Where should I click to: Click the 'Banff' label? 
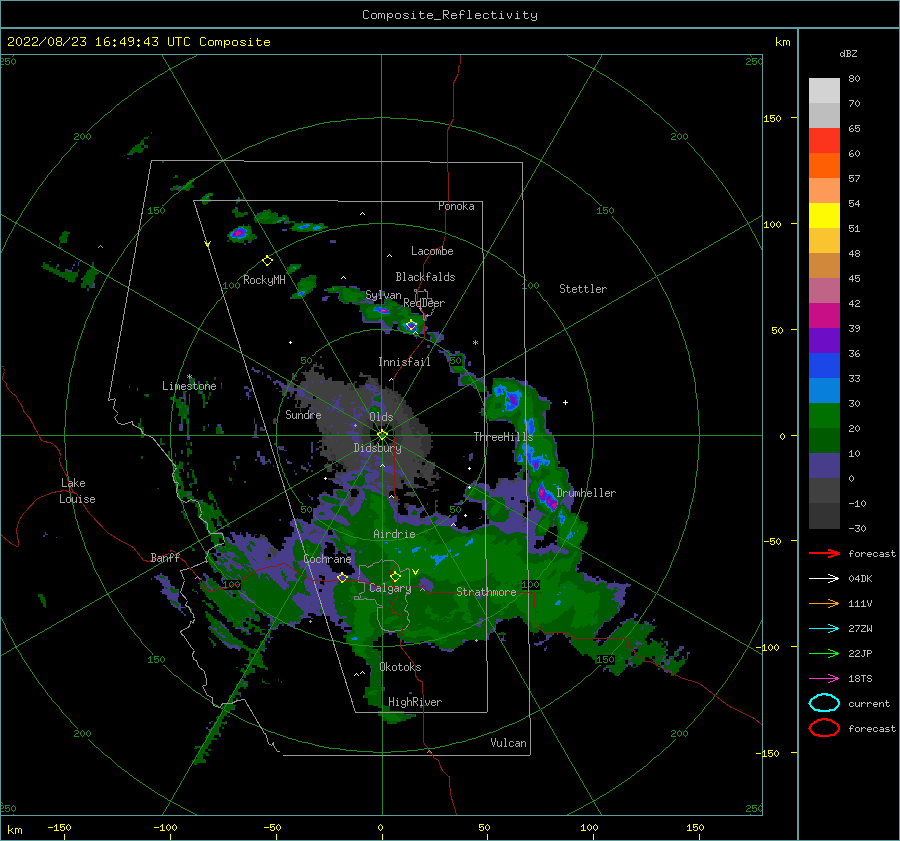(x=165, y=558)
